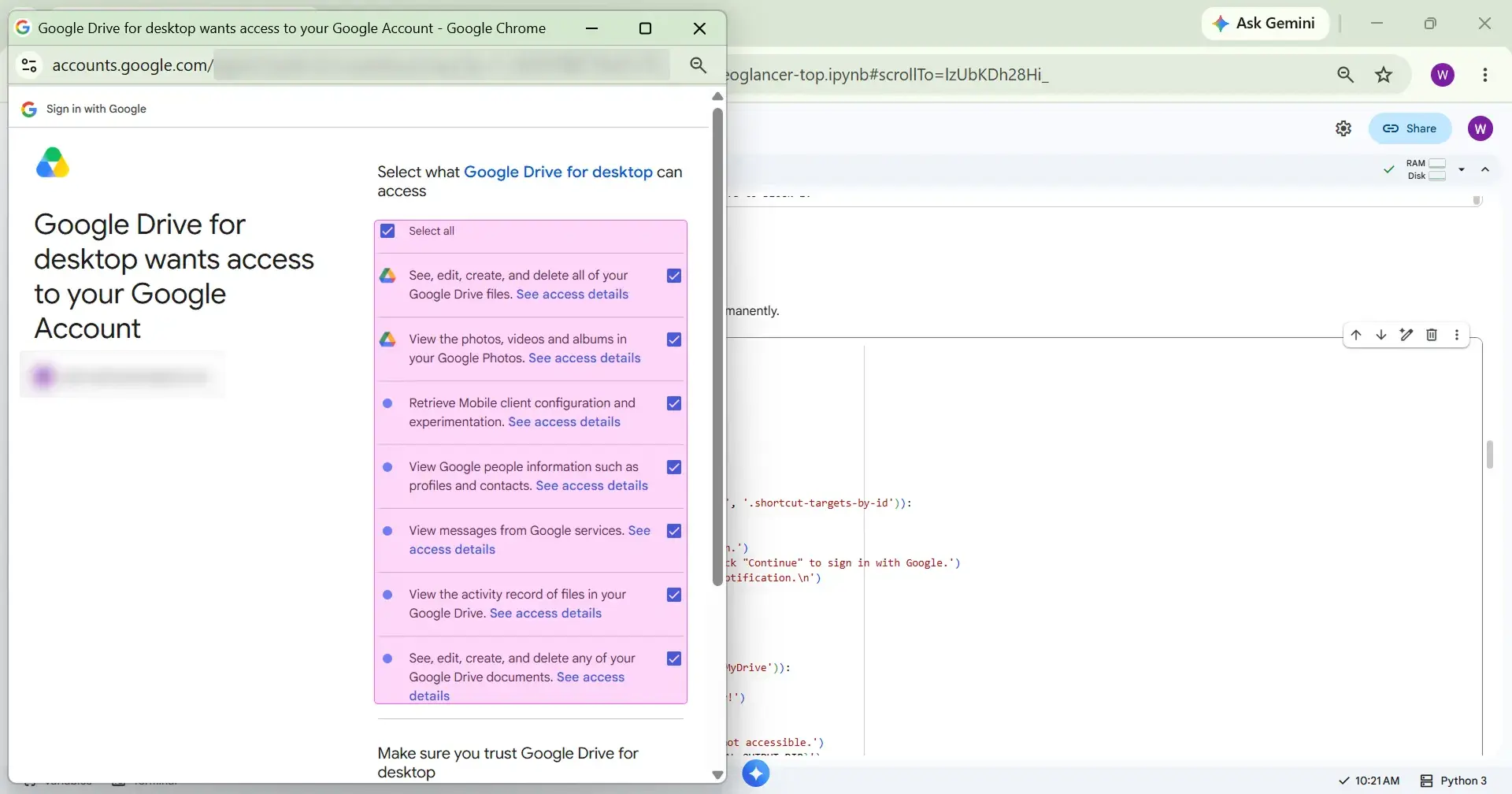Click the Python 3 kernel icon in status bar
The height and width of the screenshot is (794, 1512).
(1426, 781)
